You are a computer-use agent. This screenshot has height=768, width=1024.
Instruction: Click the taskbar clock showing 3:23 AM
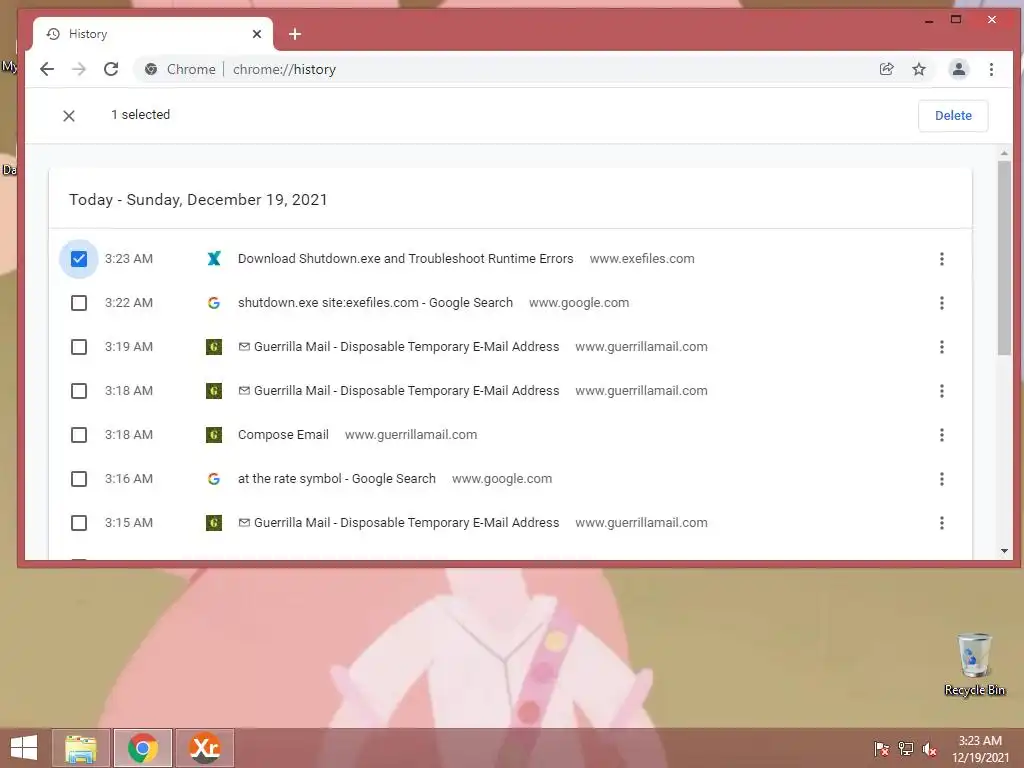980,748
